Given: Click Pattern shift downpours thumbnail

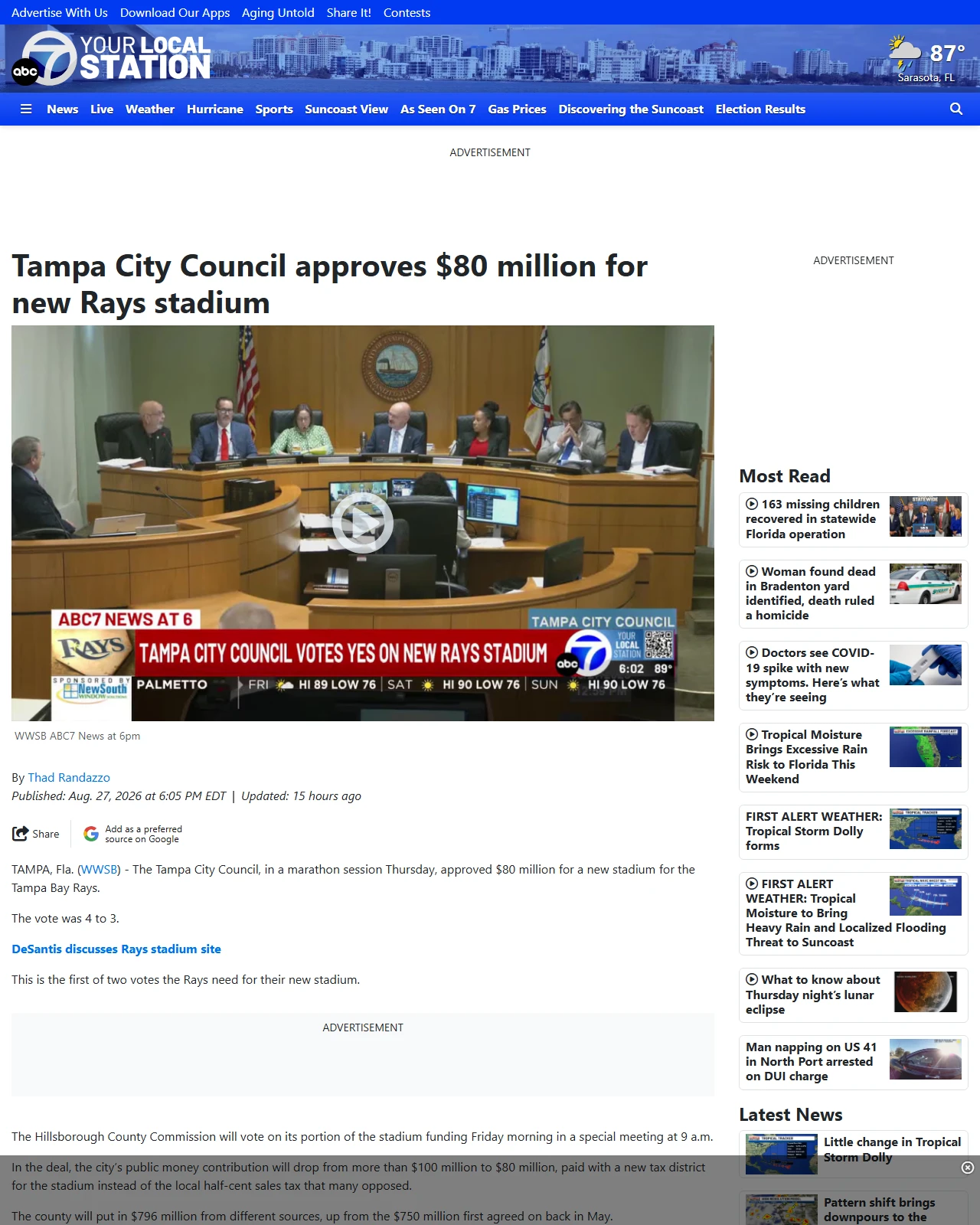Looking at the screenshot, I should click(782, 1210).
